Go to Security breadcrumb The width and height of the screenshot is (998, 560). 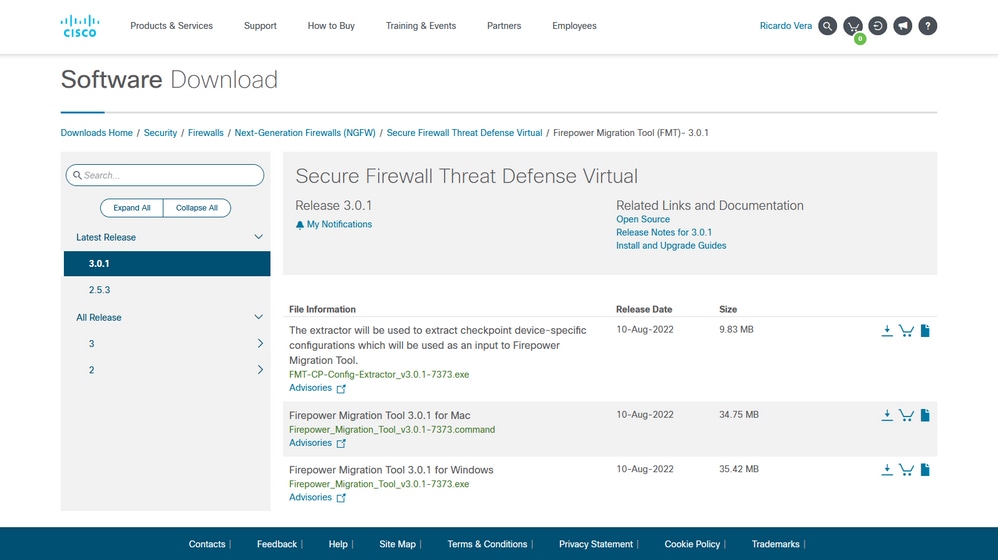pos(160,133)
